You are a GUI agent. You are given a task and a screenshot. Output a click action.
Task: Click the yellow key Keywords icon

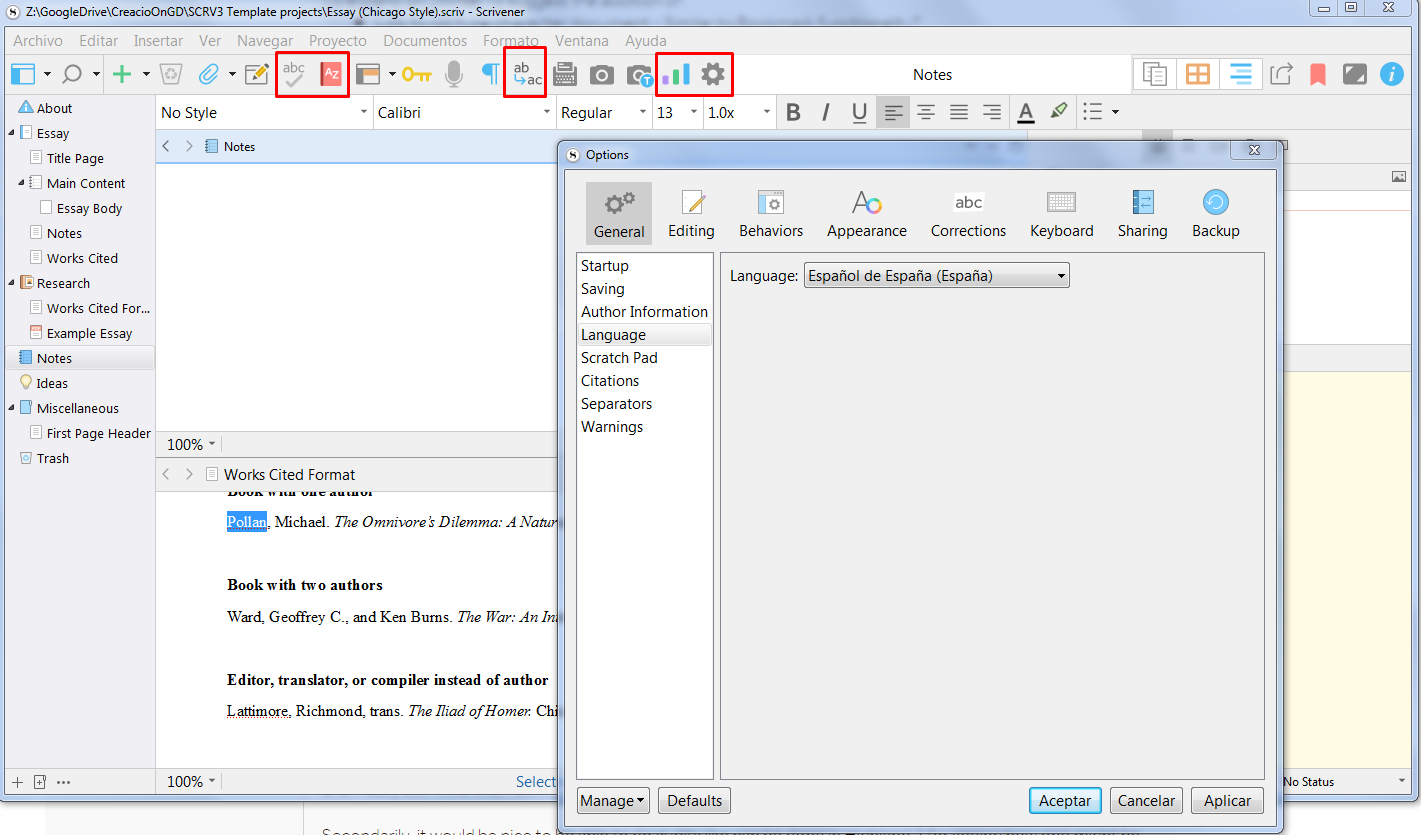pyautogui.click(x=416, y=74)
